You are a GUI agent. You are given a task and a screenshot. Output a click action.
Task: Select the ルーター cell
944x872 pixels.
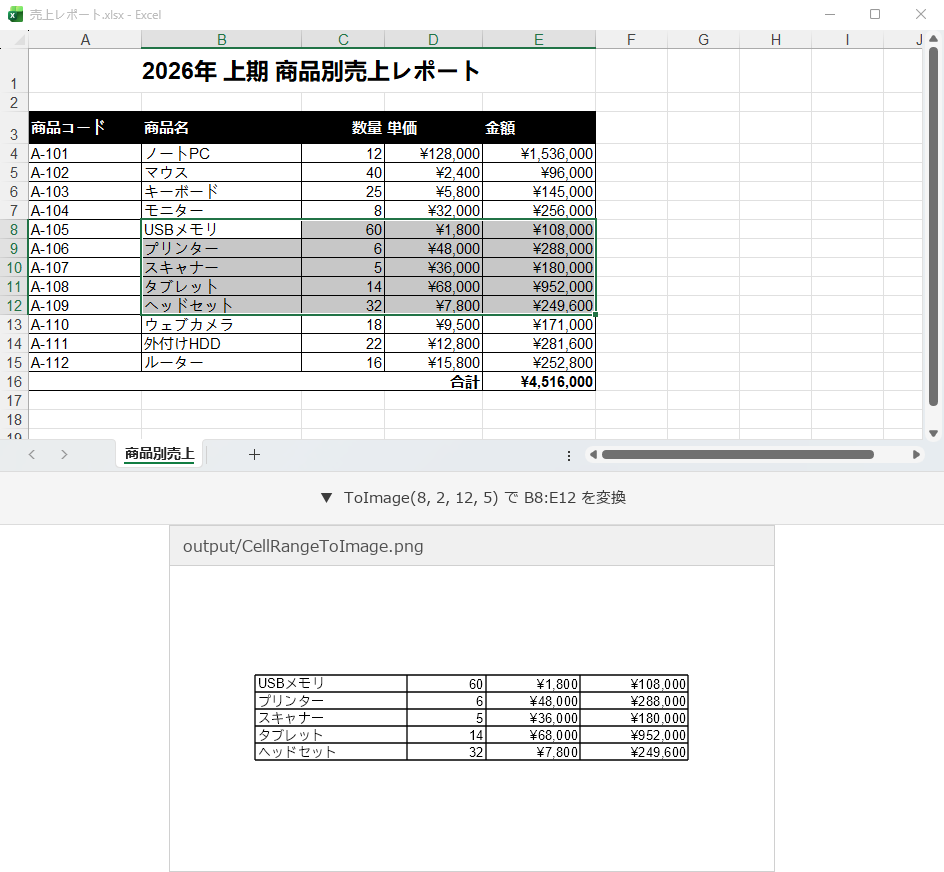pyautogui.click(x=222, y=363)
